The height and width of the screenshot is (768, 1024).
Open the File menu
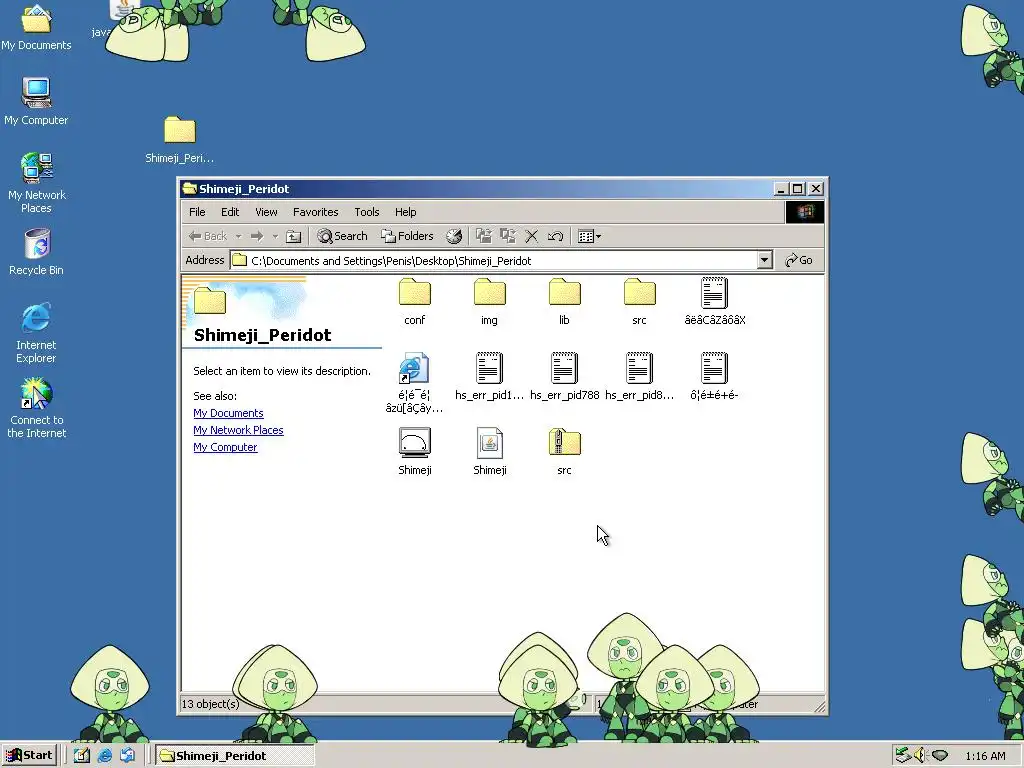click(x=197, y=212)
